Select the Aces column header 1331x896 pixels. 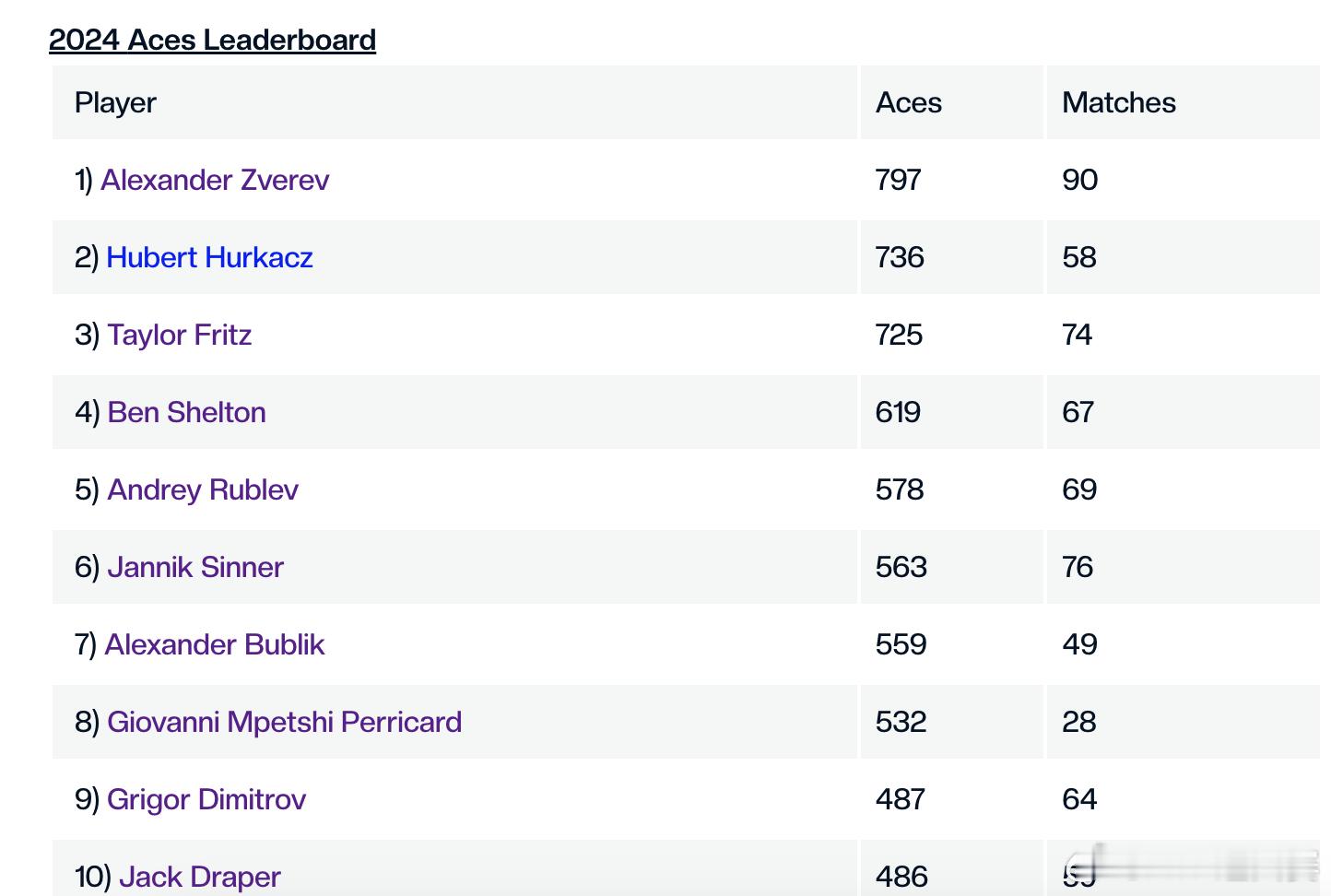pyautogui.click(x=908, y=102)
